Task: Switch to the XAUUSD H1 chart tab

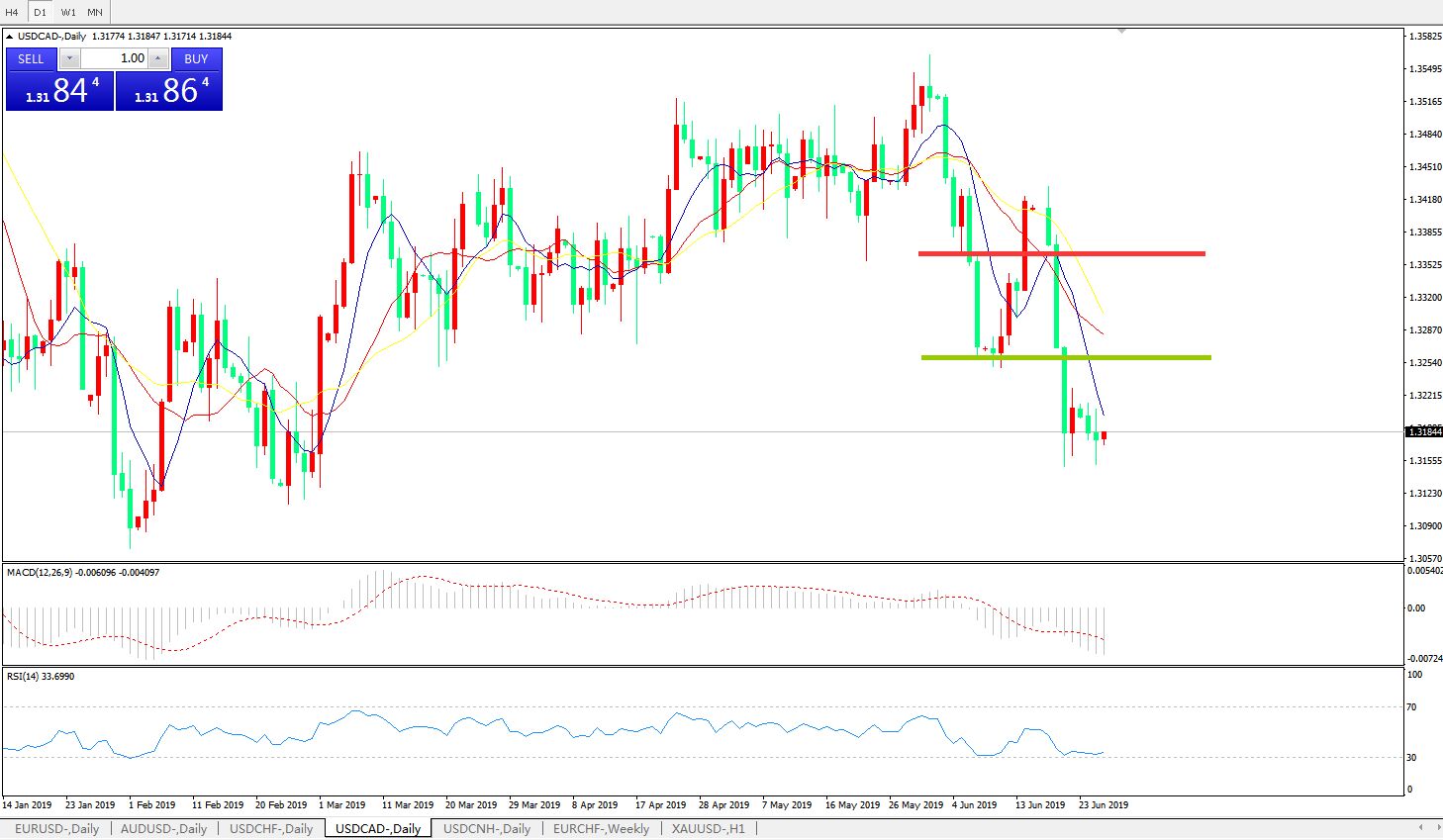Action: pyautogui.click(x=708, y=828)
